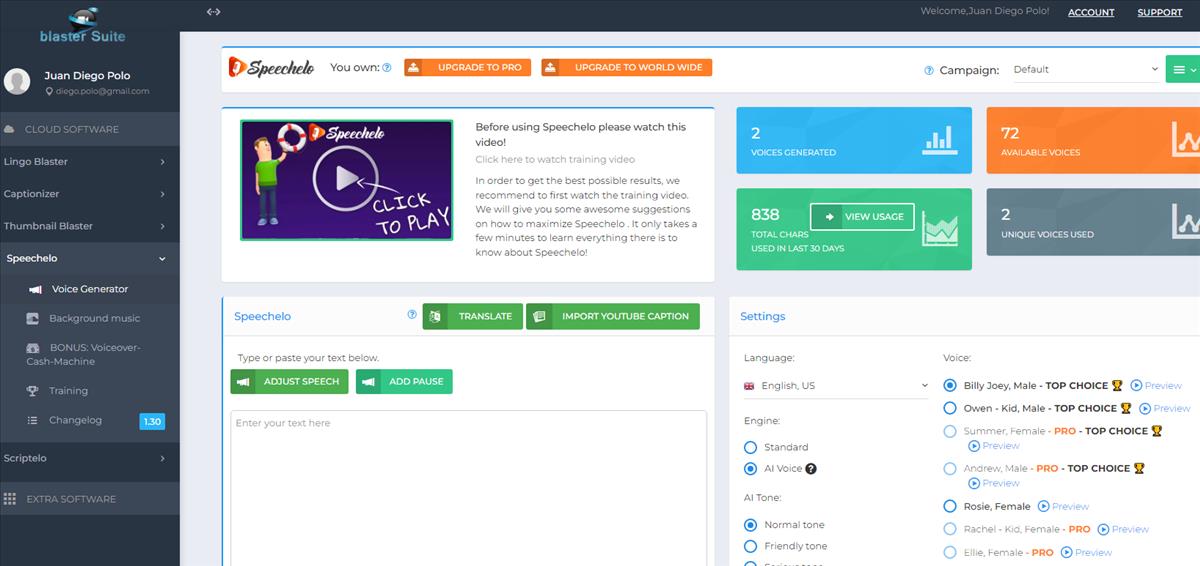Image resolution: width=1200 pixels, height=566 pixels.
Task: Click the Unique Voices Used card
Action: 1093,224
